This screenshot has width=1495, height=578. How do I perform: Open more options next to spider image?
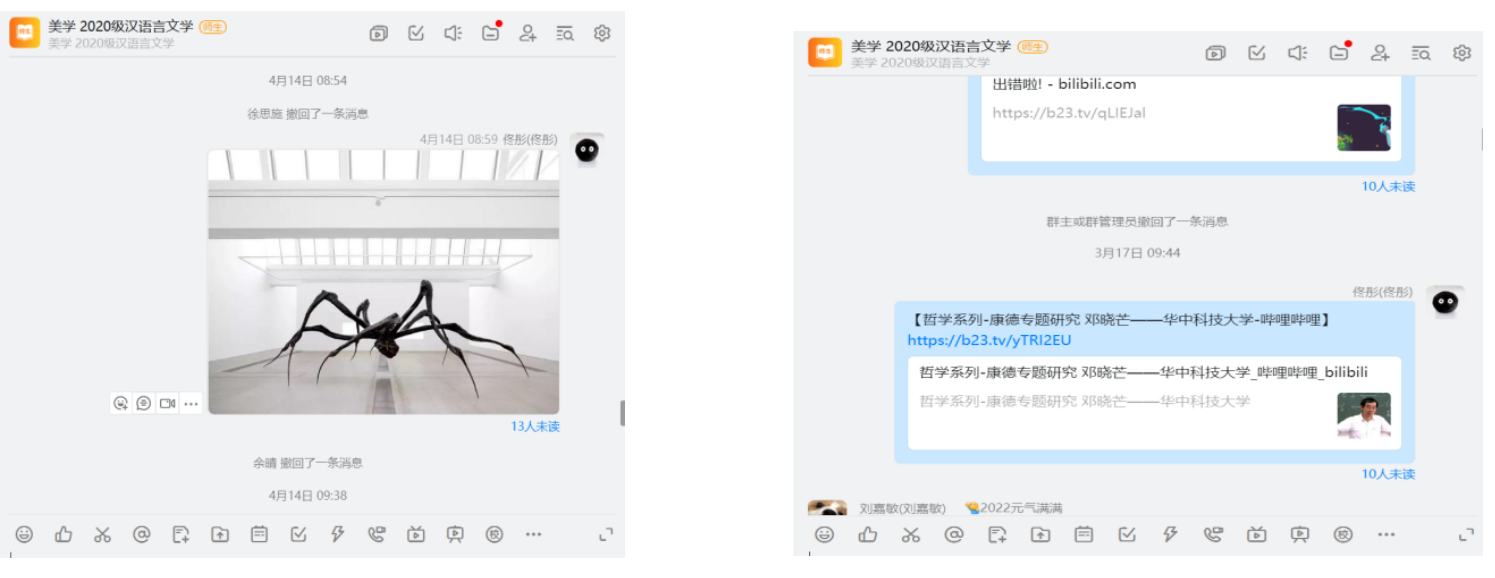pos(190,403)
